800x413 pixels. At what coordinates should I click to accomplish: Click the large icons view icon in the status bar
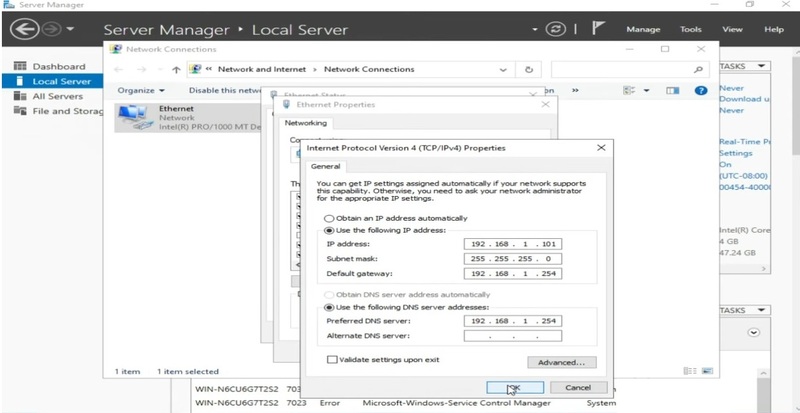click(x=707, y=371)
